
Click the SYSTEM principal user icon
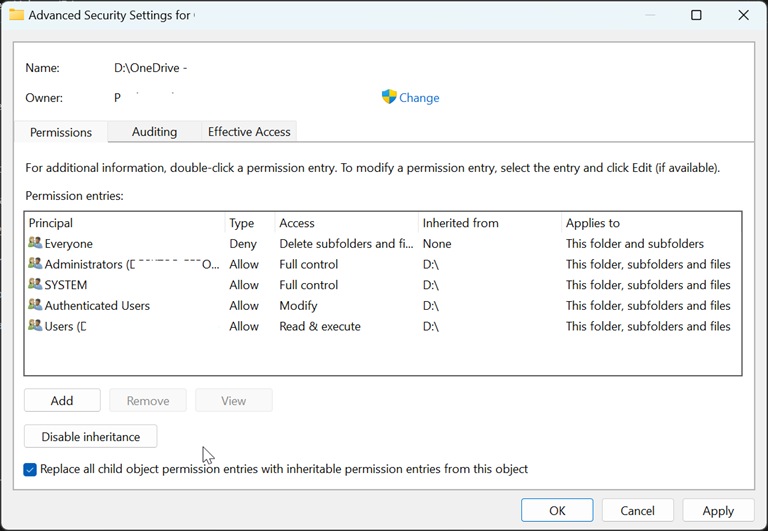click(x=36, y=285)
